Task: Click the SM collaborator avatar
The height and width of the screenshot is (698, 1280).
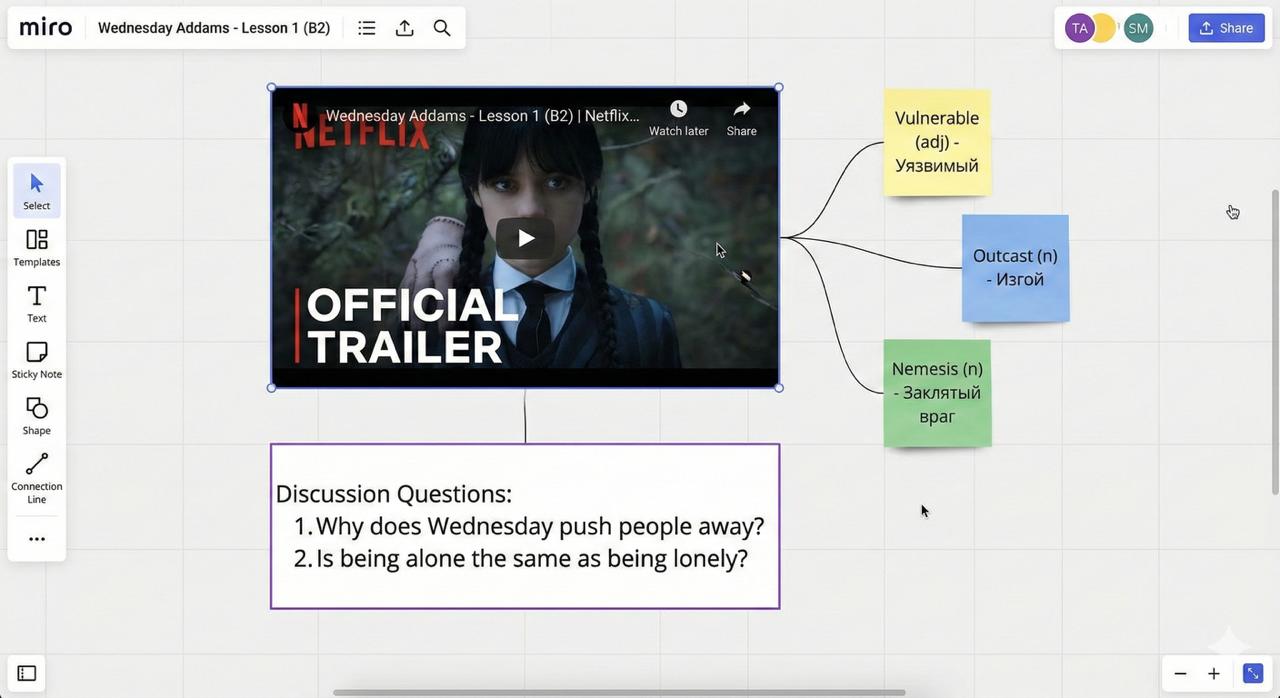Action: pos(1138,28)
